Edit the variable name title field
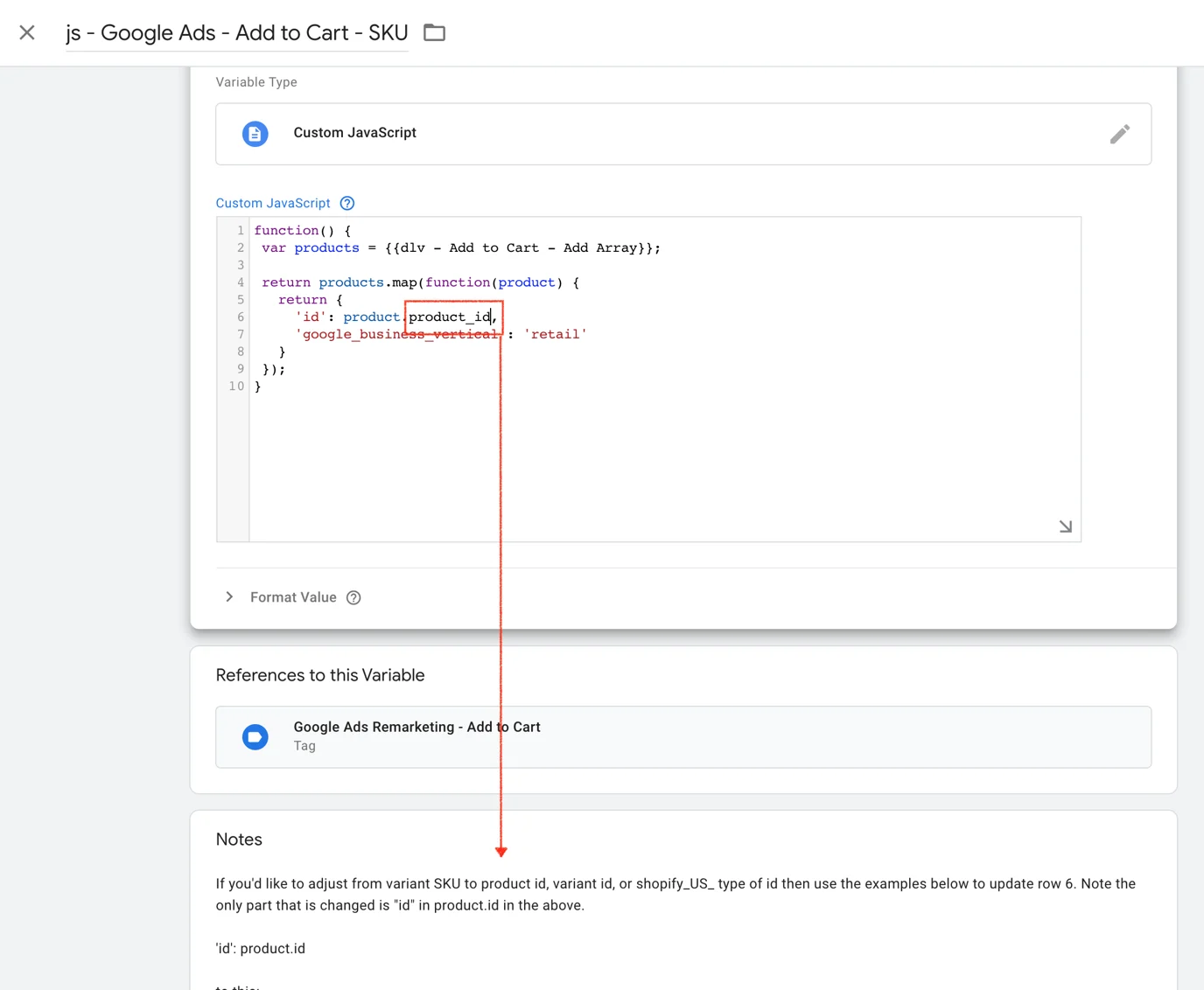 point(237,33)
